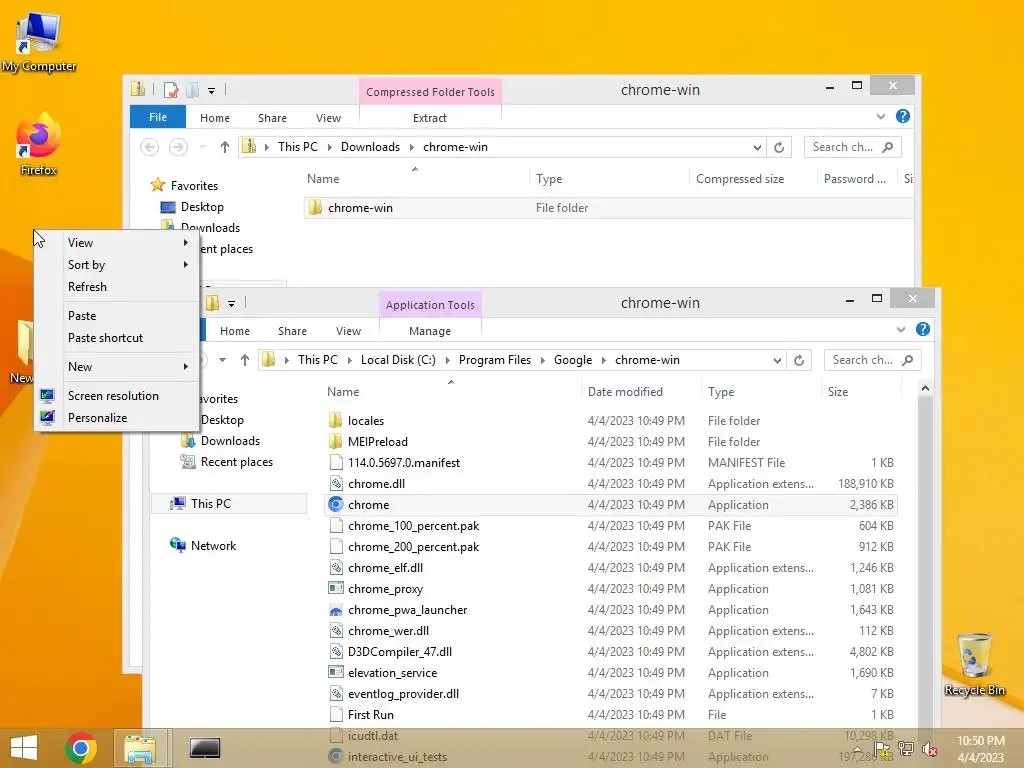This screenshot has width=1024, height=768.
Task: Open the network tray icon
Action: pos(906,749)
